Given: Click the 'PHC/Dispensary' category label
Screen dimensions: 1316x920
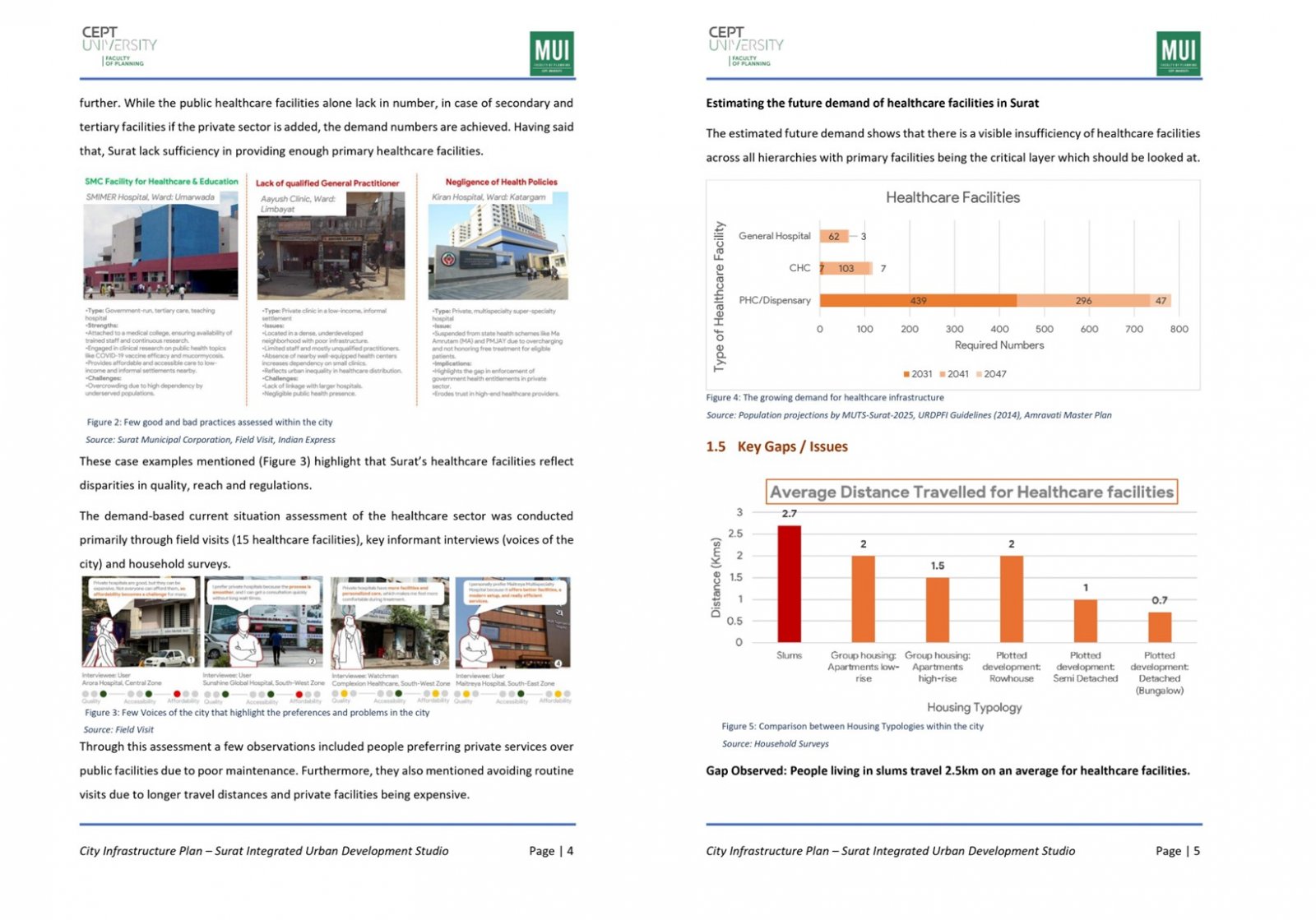Looking at the screenshot, I should (775, 300).
